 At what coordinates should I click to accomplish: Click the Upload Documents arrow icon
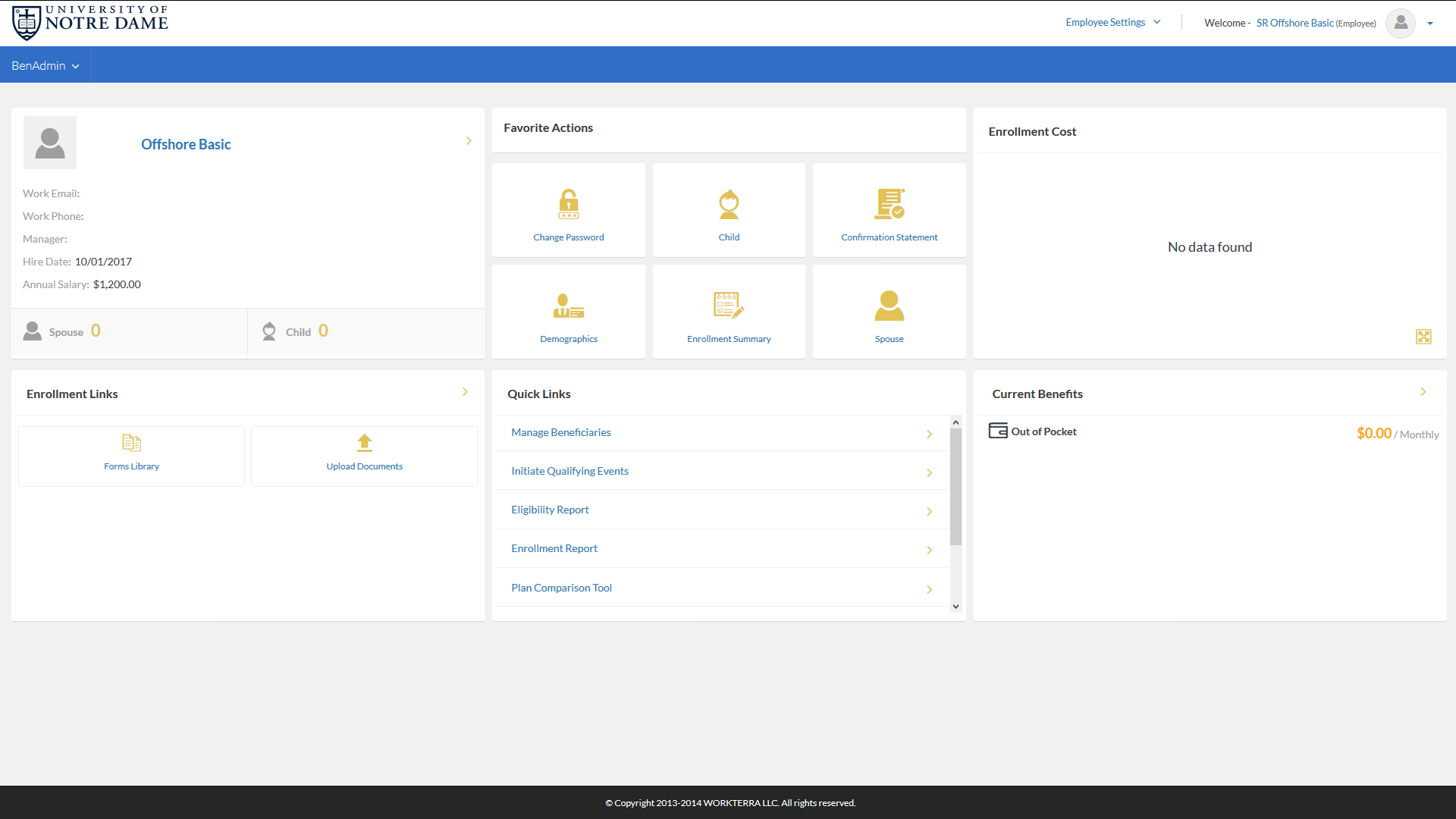pos(364,443)
